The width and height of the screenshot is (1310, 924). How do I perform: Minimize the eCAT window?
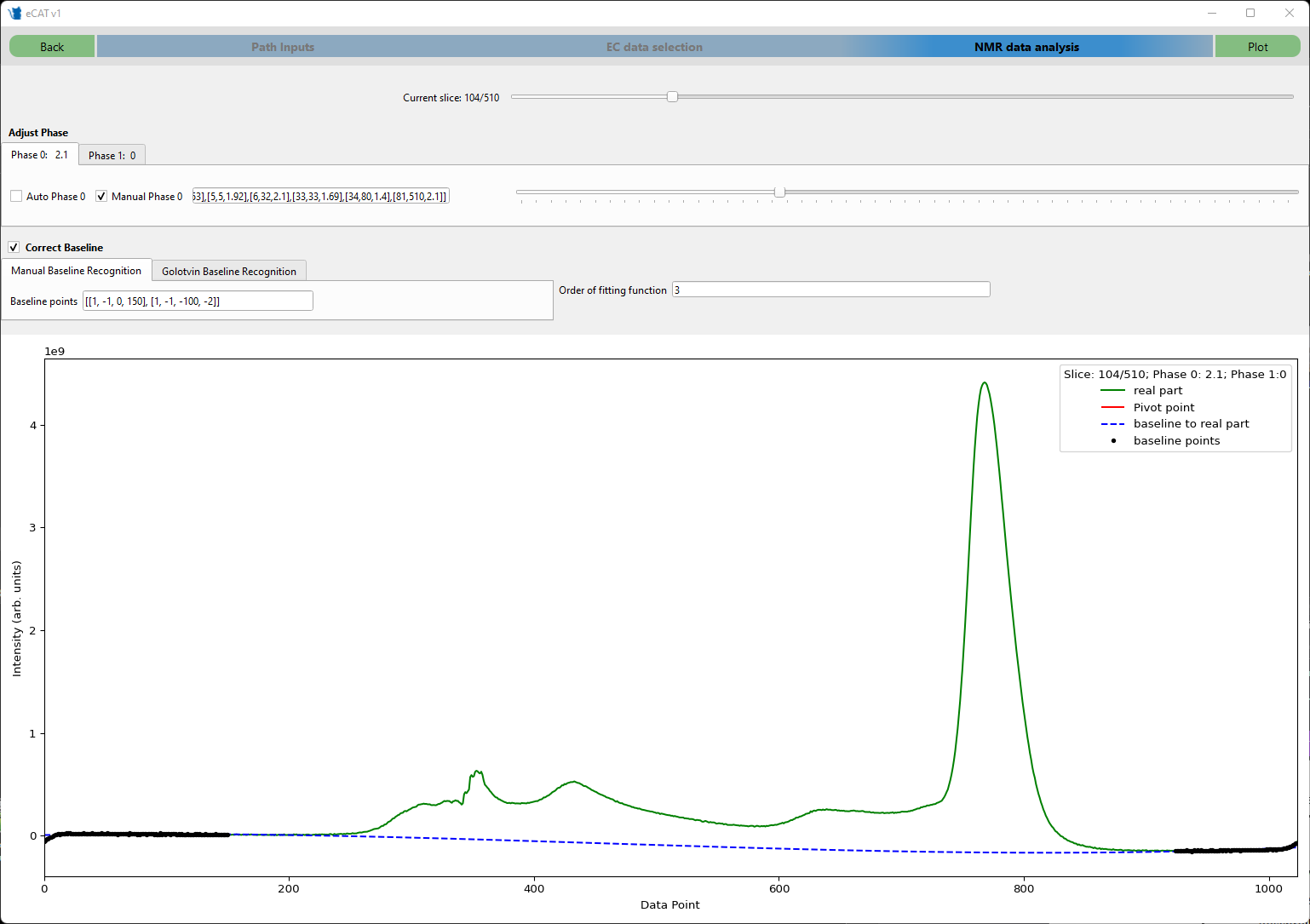(x=1211, y=13)
